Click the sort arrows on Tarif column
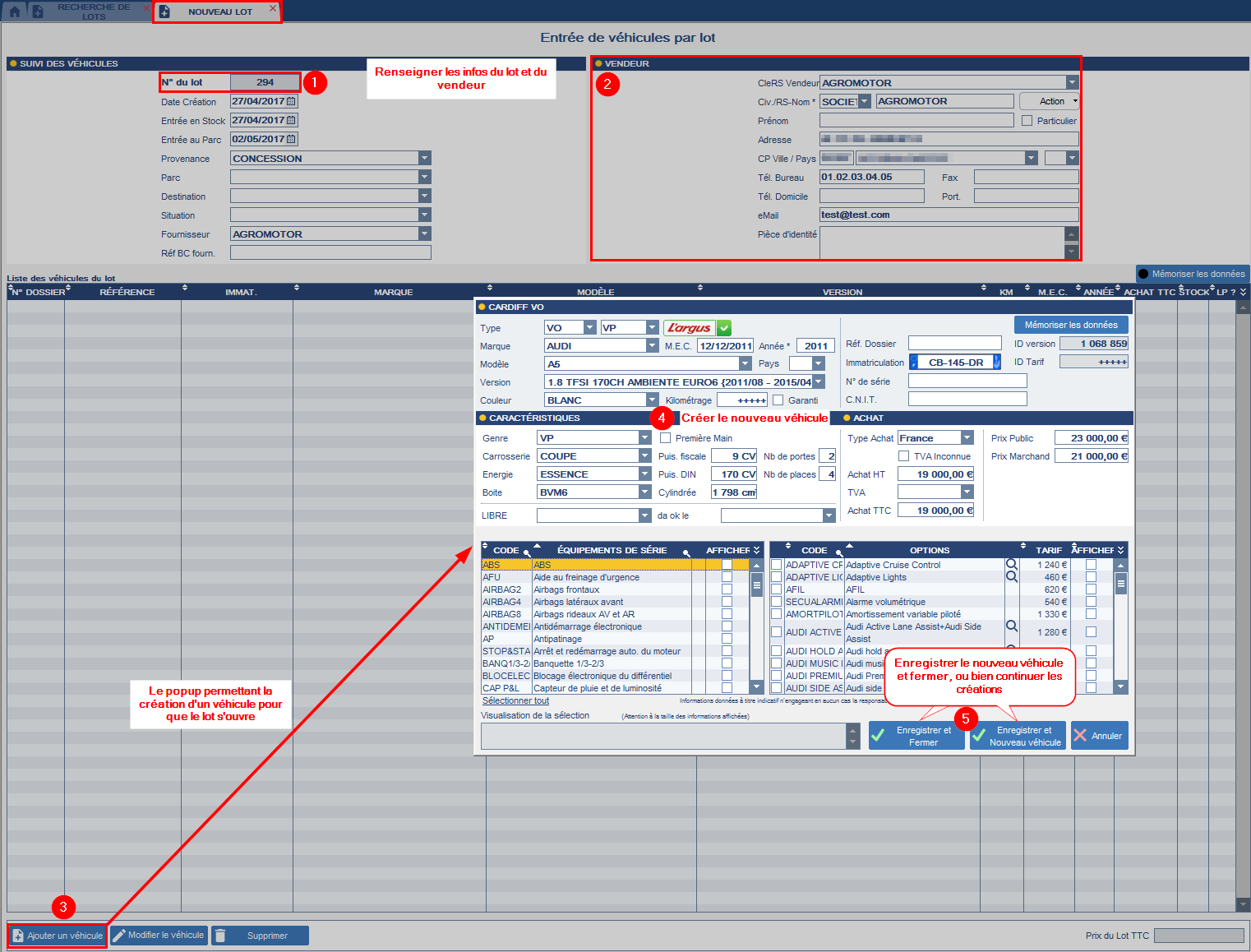 click(x=1023, y=546)
